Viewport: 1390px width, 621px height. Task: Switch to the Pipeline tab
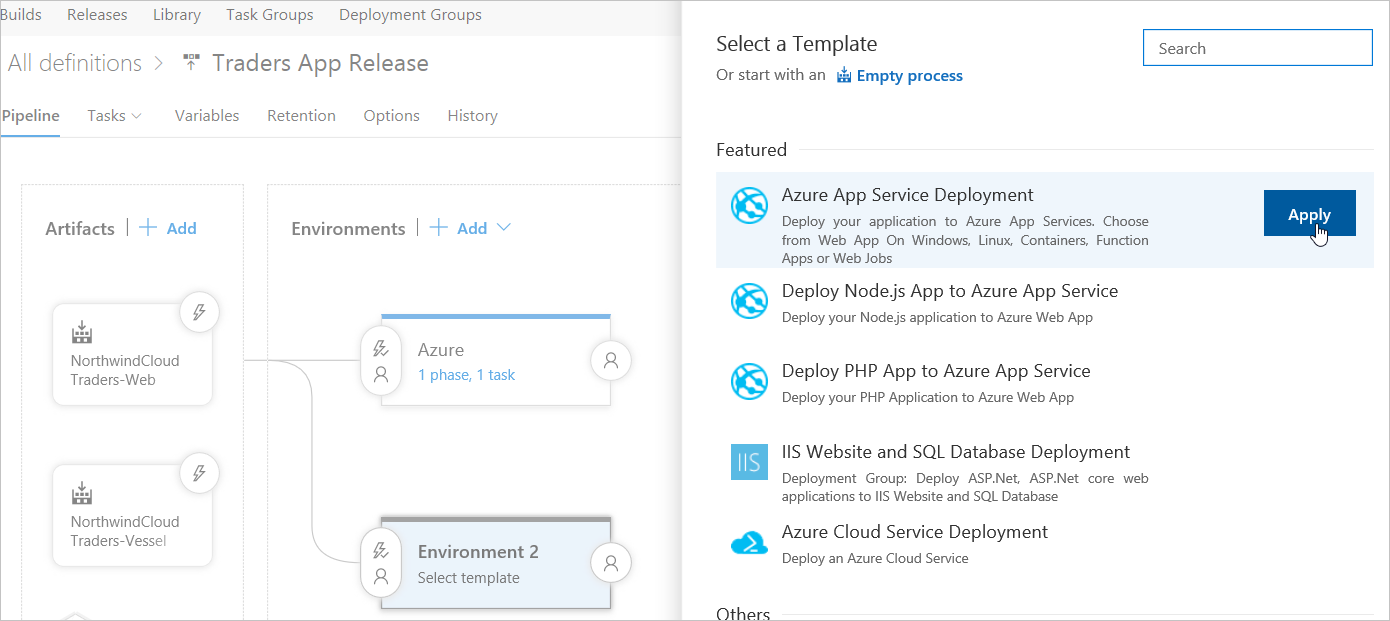(x=30, y=116)
